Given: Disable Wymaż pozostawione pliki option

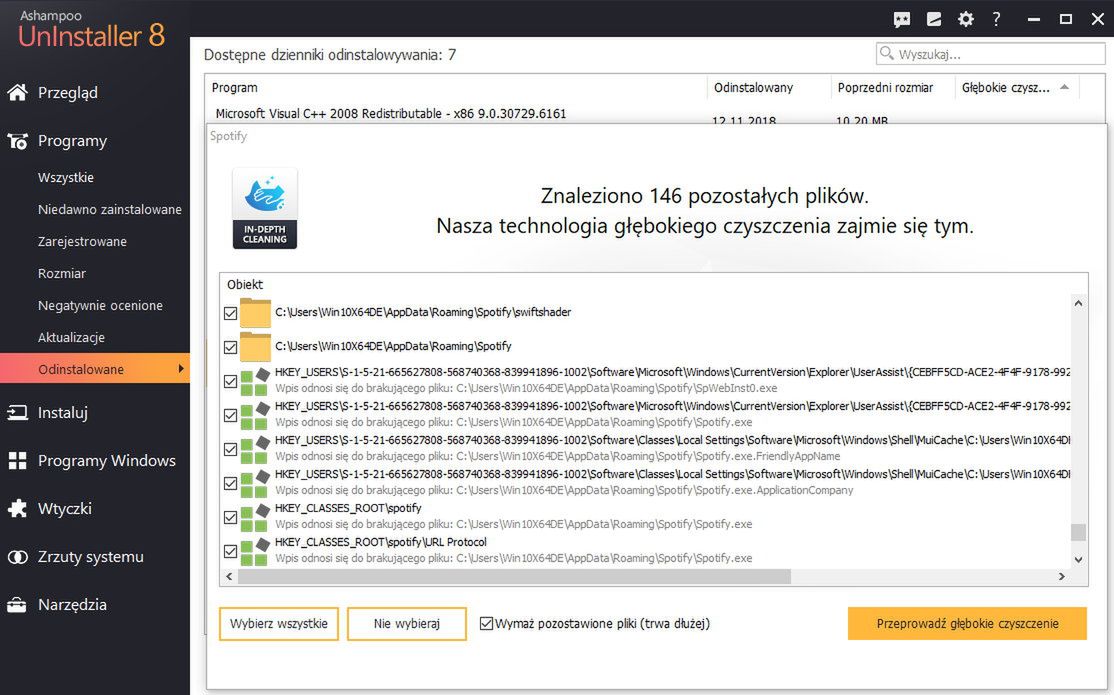Looking at the screenshot, I should [487, 623].
